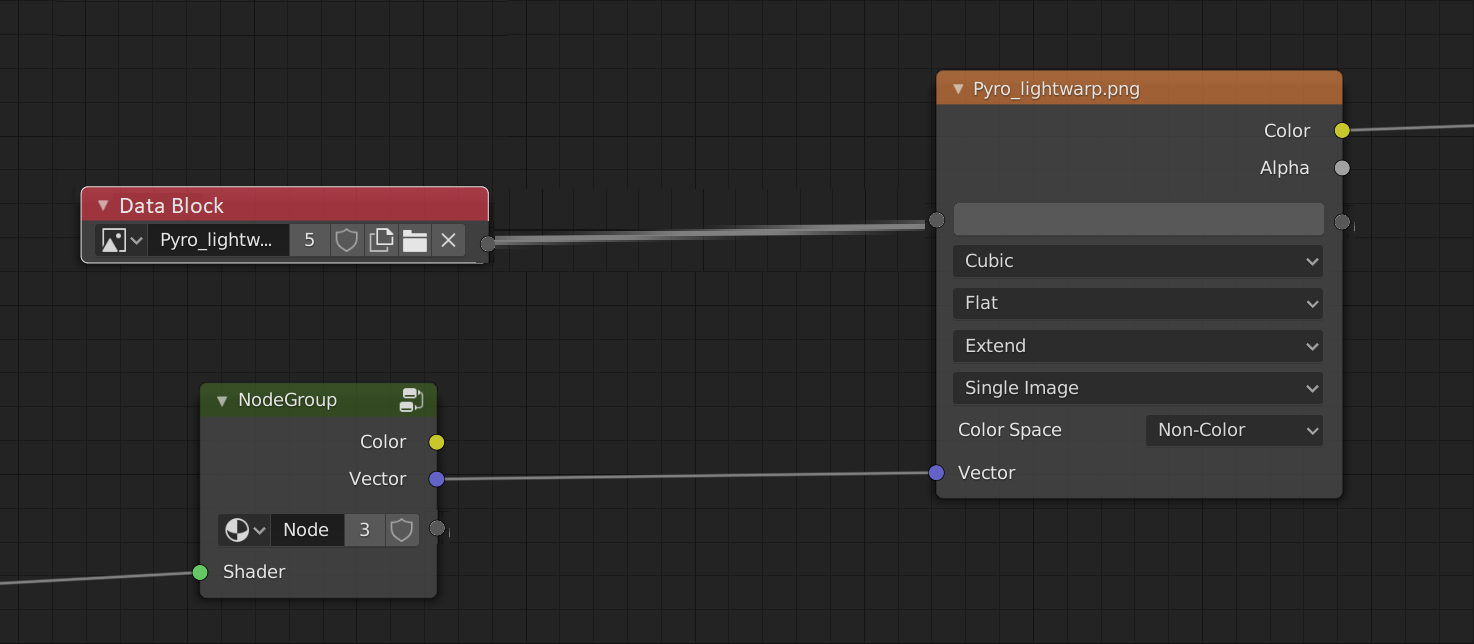This screenshot has height=644, width=1474.
Task: Toggle fake user shield in NodeGroup
Action: (x=402, y=530)
